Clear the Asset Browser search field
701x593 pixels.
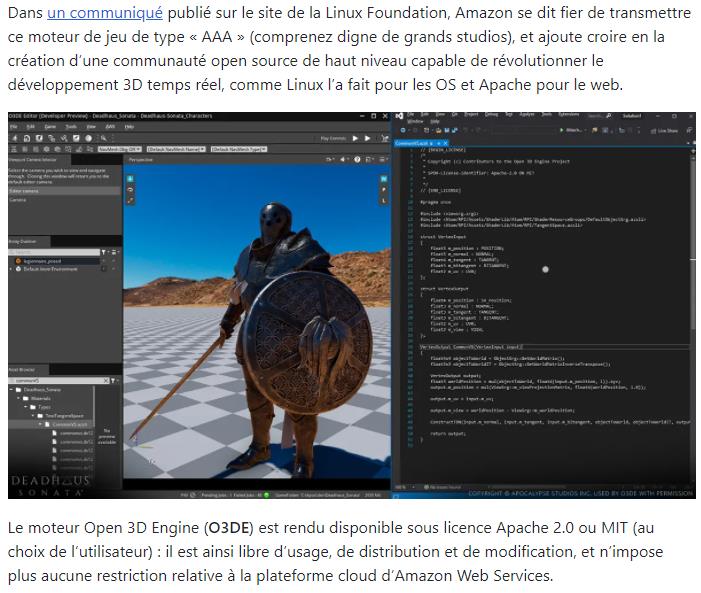[106, 381]
